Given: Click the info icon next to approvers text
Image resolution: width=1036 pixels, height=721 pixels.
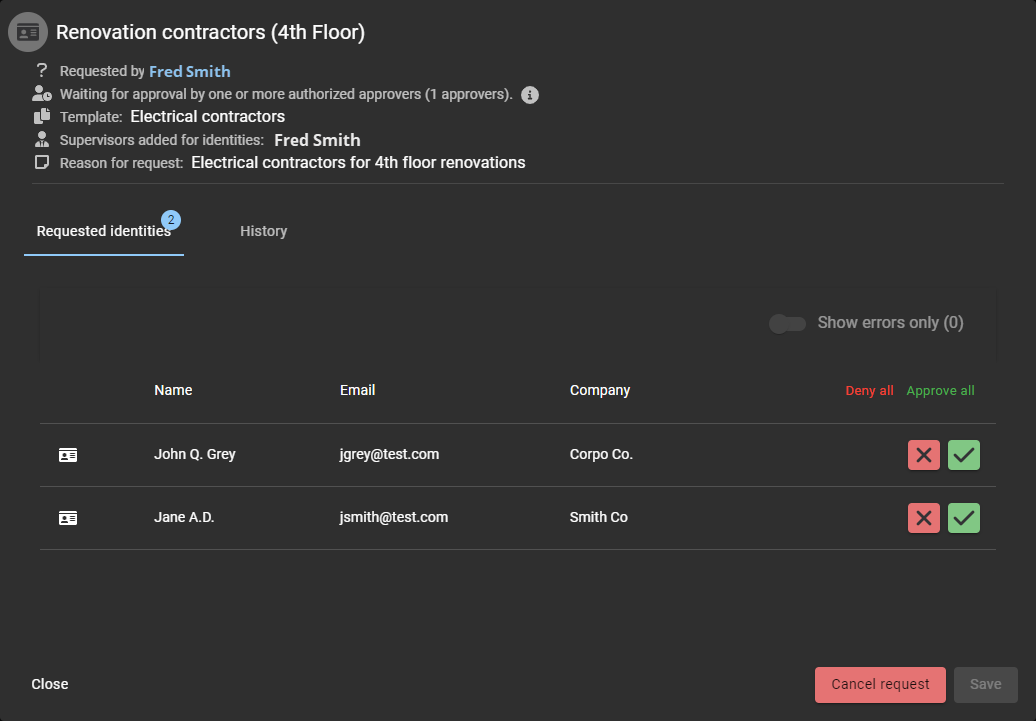Looking at the screenshot, I should (x=531, y=95).
